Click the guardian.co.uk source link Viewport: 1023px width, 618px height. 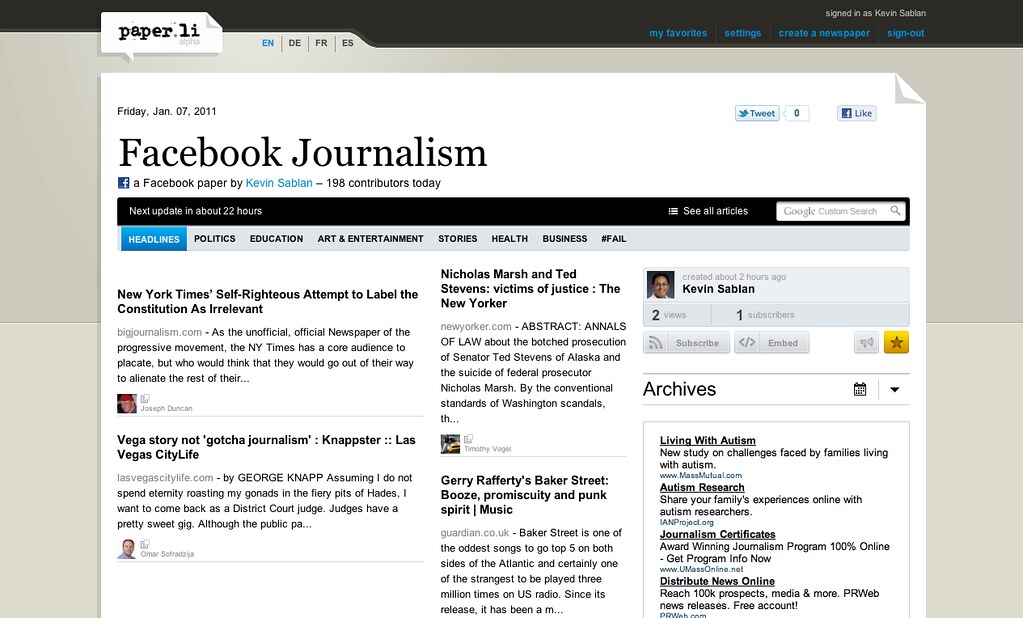[x=474, y=533]
